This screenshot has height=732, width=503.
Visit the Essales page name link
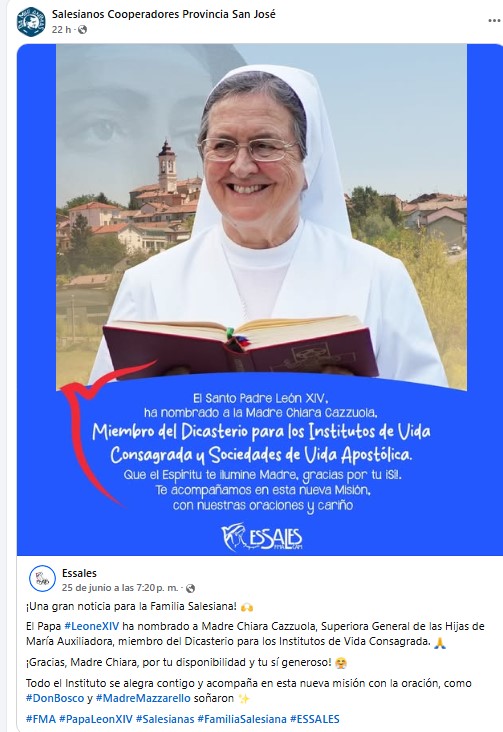click(x=79, y=573)
